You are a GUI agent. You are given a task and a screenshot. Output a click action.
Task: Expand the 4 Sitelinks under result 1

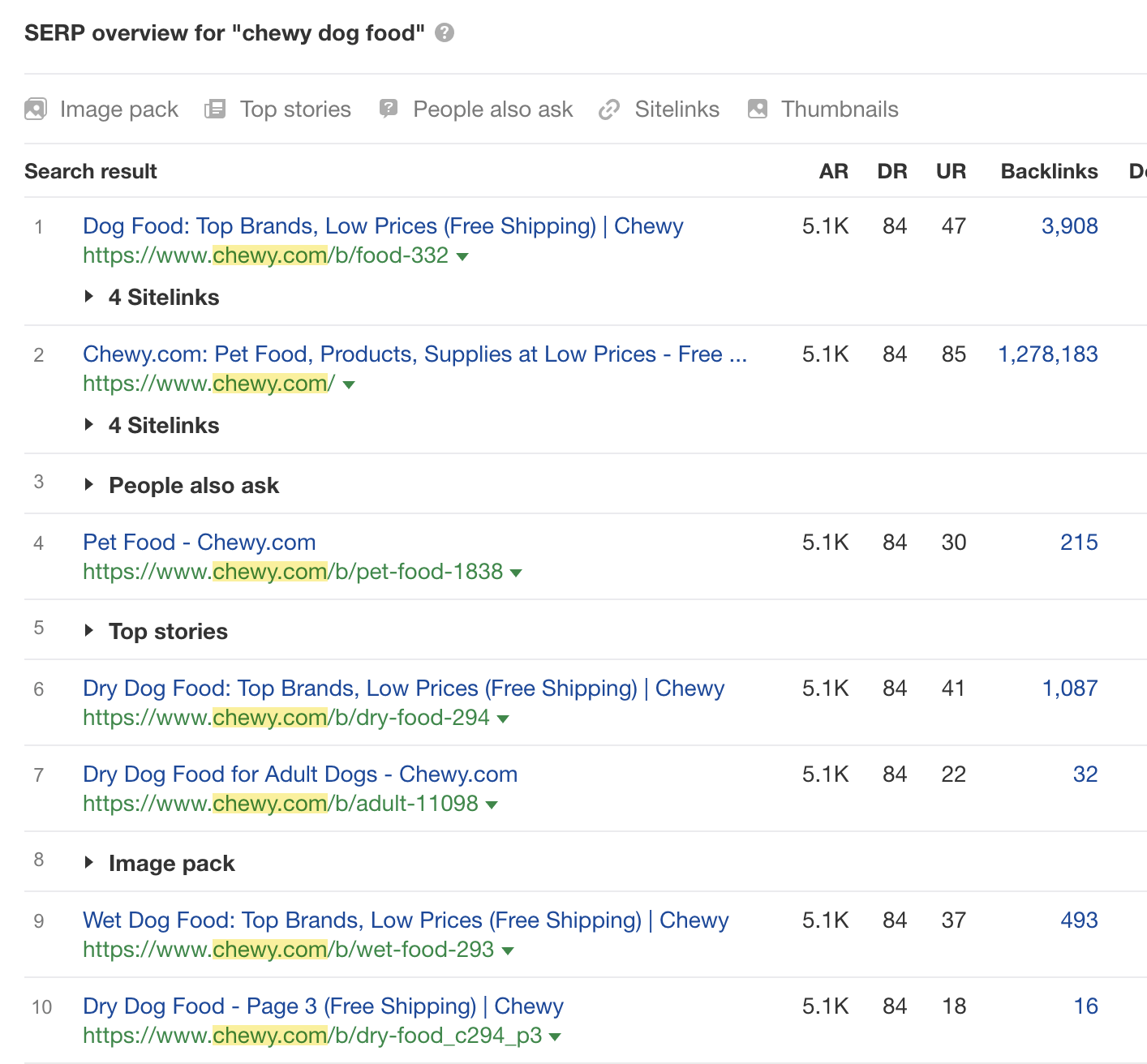click(x=151, y=297)
